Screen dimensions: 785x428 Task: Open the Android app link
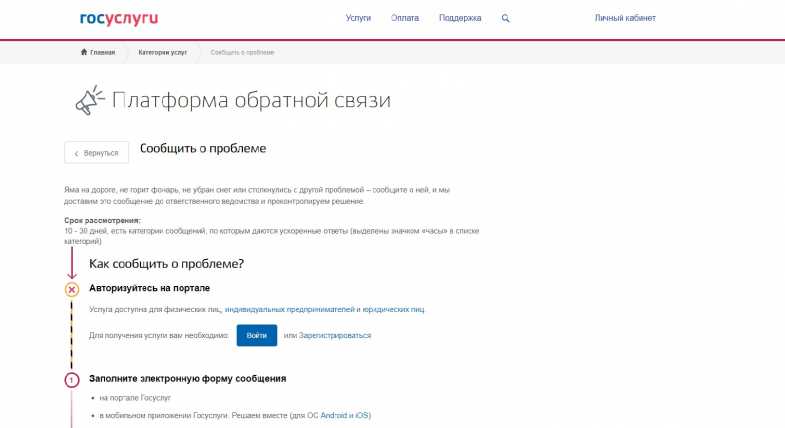[x=334, y=415]
